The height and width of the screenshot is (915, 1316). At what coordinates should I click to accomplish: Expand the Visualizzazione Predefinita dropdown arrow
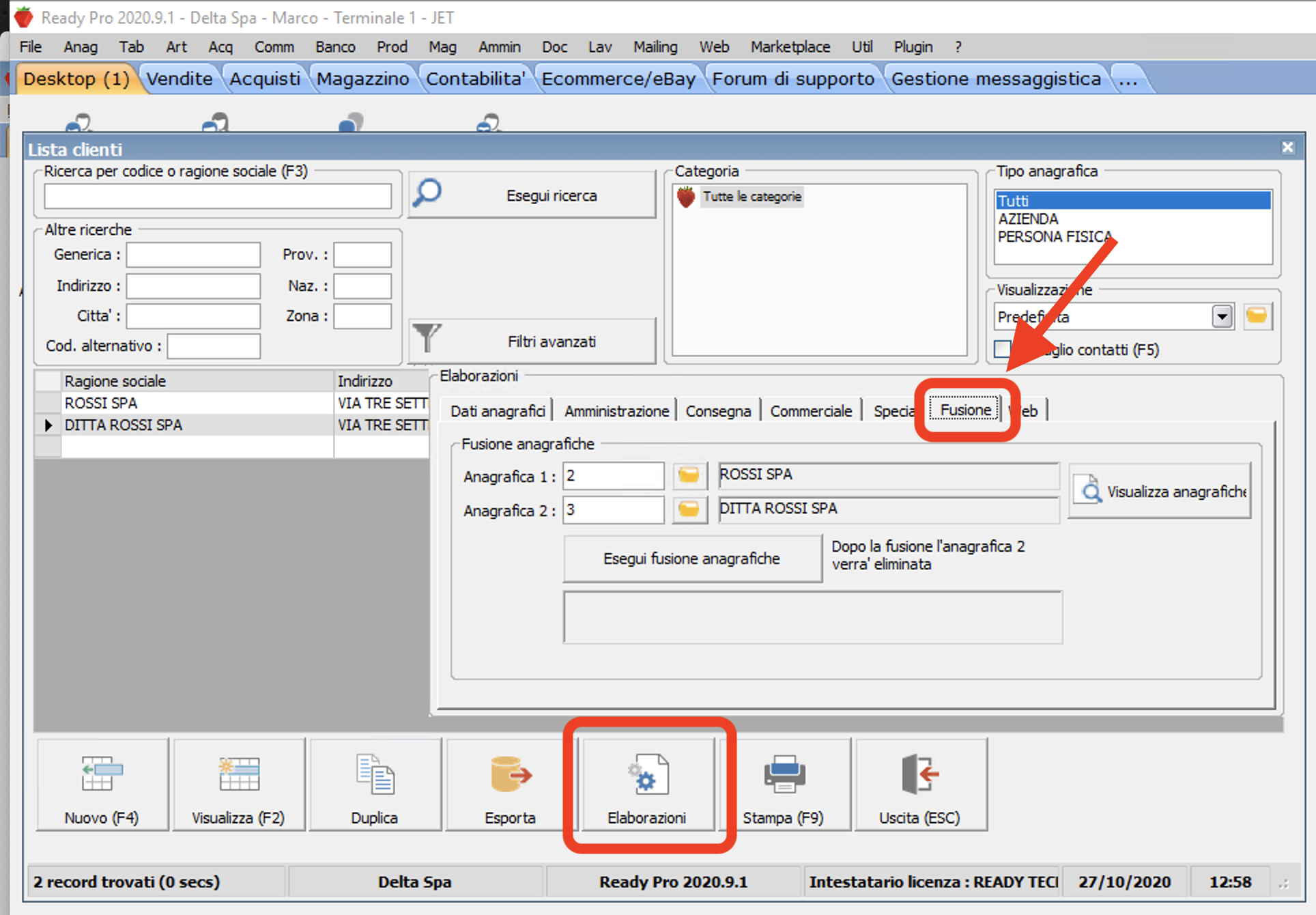(1221, 317)
